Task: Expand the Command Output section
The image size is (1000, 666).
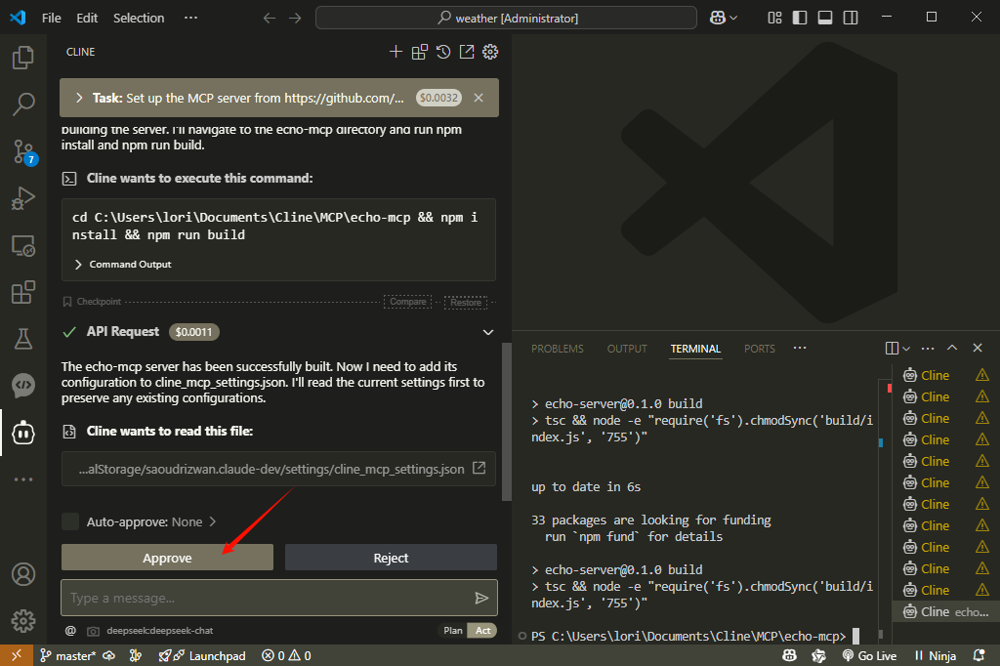Action: coord(79,264)
